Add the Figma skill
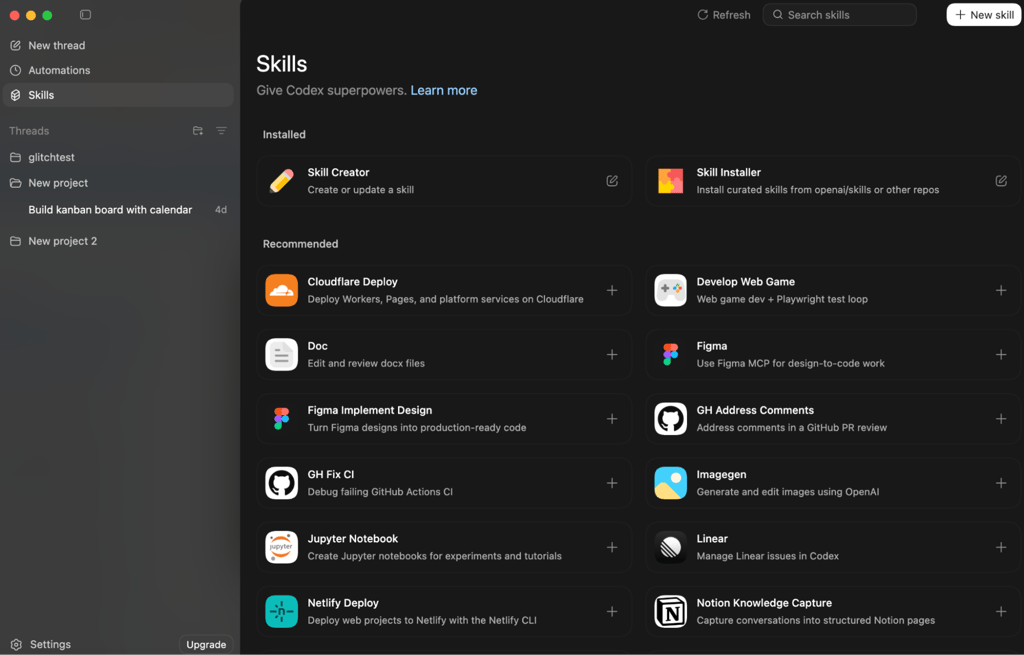1024x655 pixels. point(1001,355)
